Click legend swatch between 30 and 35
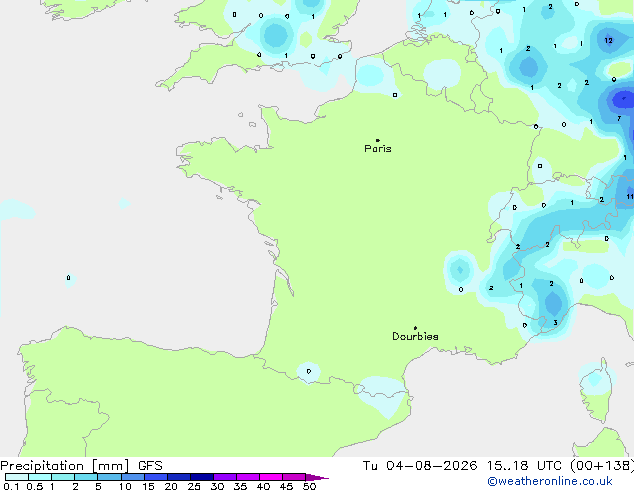Screen dimensions: 634x490 (225, 477)
